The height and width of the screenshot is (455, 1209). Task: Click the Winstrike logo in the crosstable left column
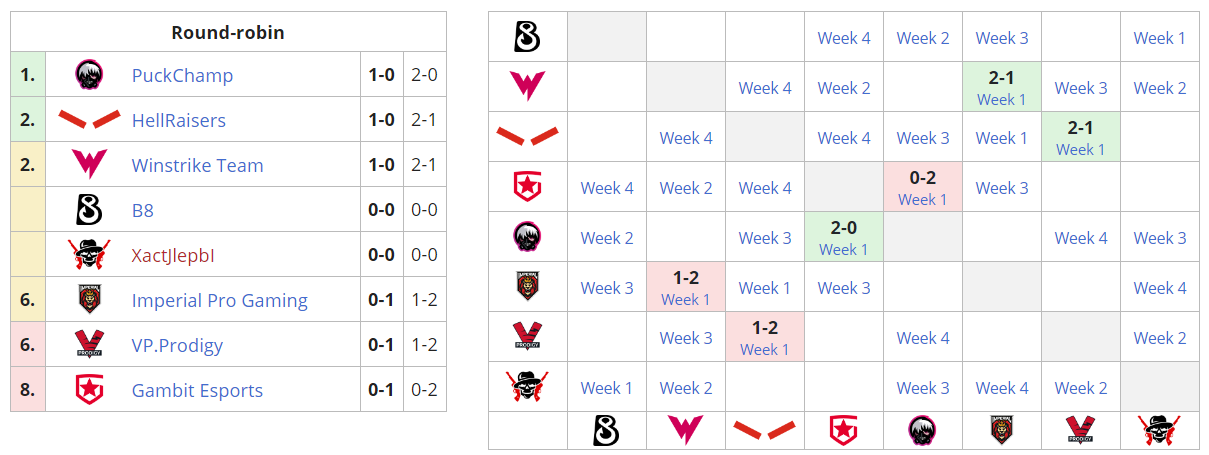tap(527, 87)
